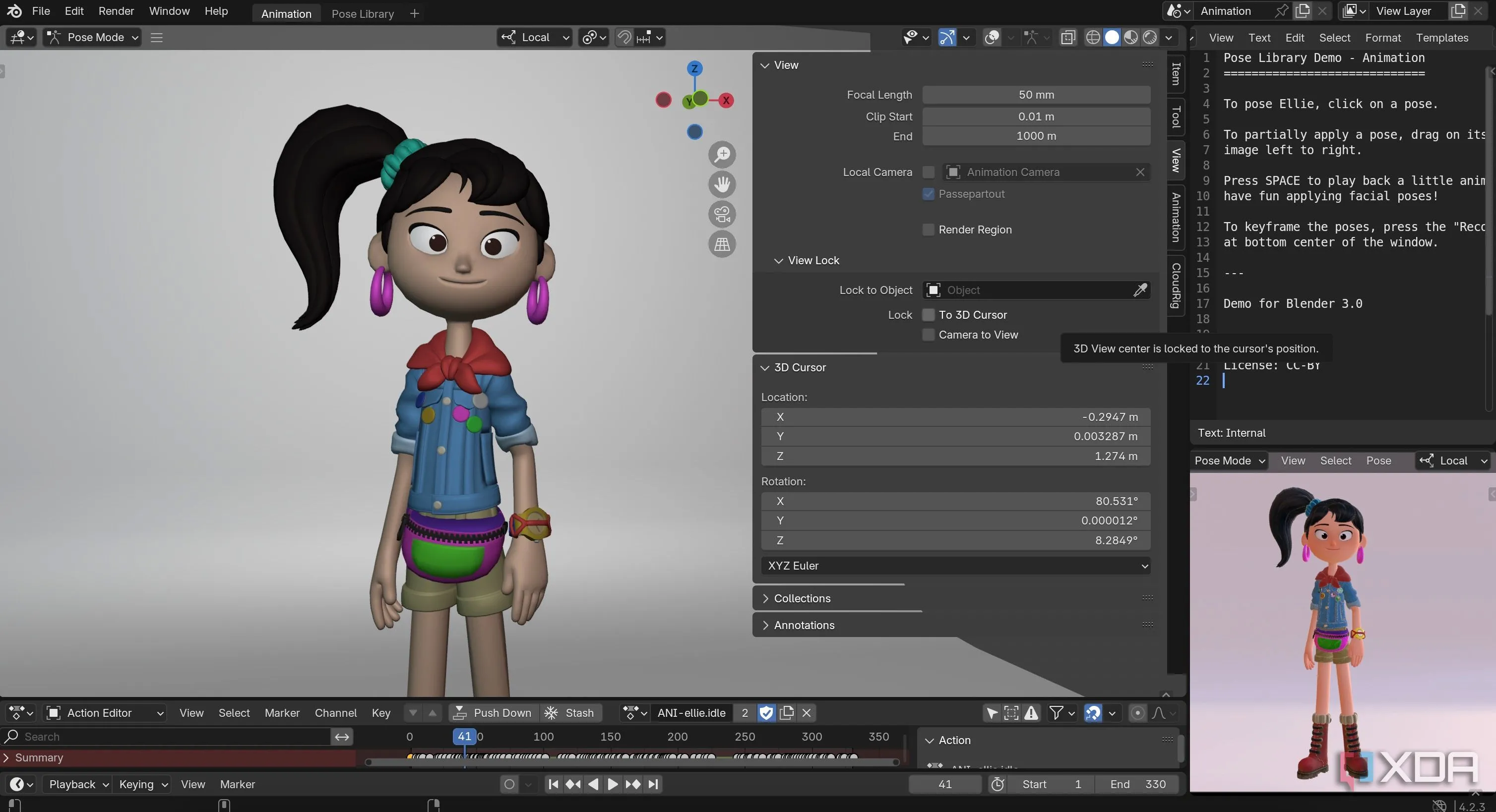The image size is (1496, 812).
Task: Select material preview shading
Action: pos(1131,38)
